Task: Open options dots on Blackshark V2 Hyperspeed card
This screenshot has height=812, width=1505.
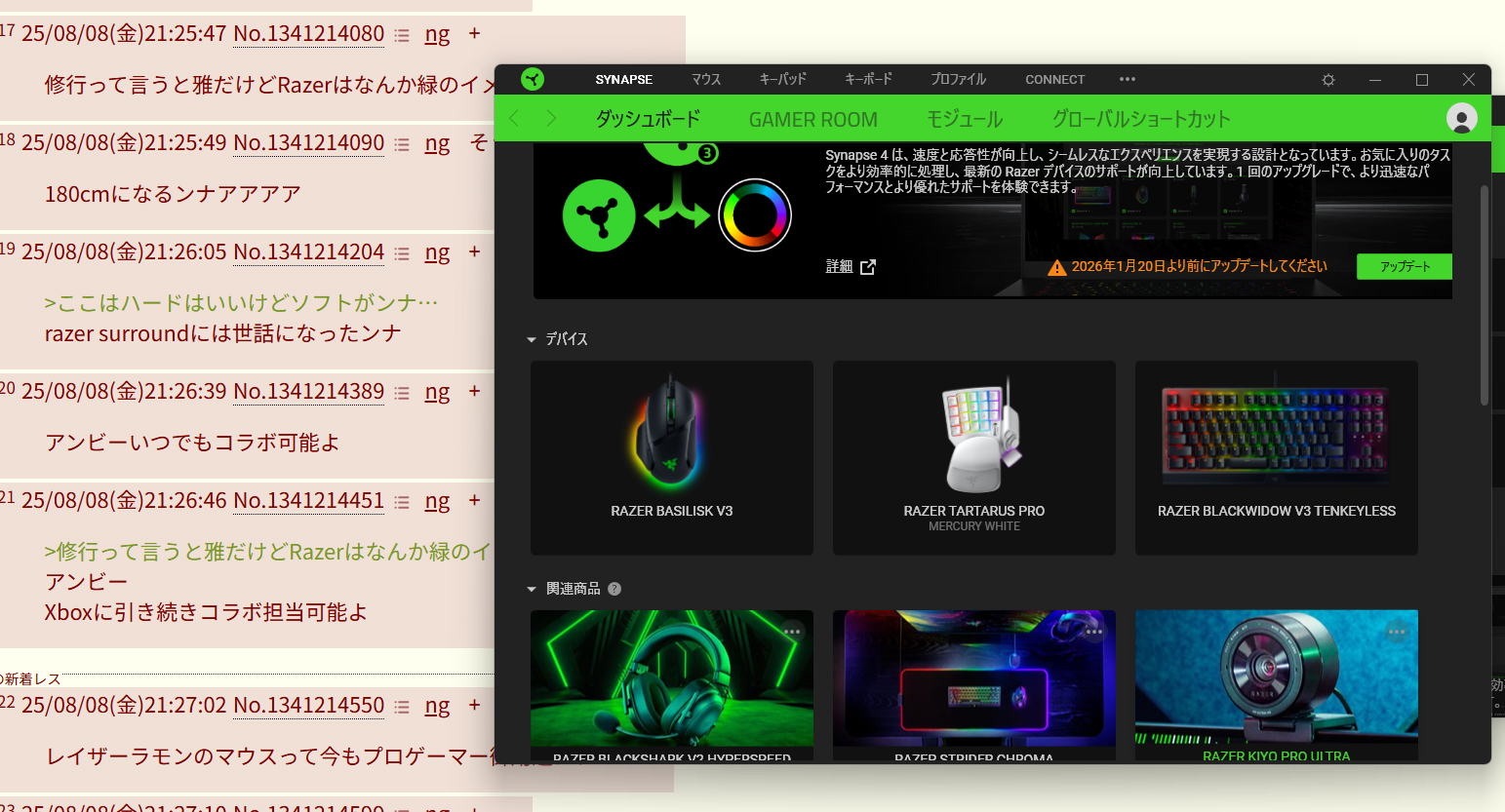Action: [792, 632]
